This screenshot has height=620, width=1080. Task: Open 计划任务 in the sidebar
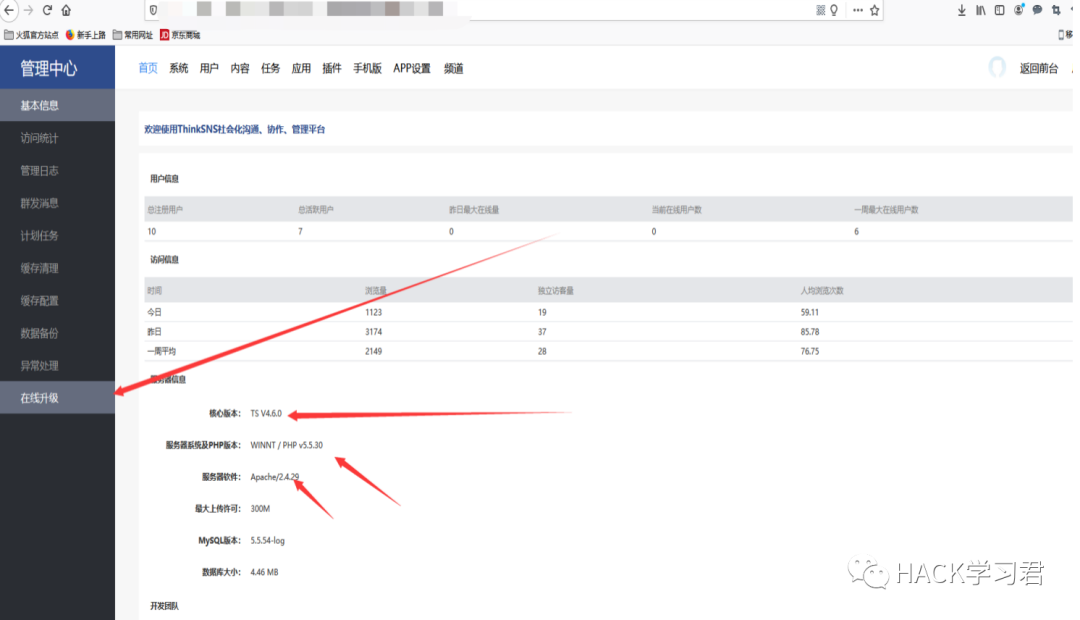(57, 236)
